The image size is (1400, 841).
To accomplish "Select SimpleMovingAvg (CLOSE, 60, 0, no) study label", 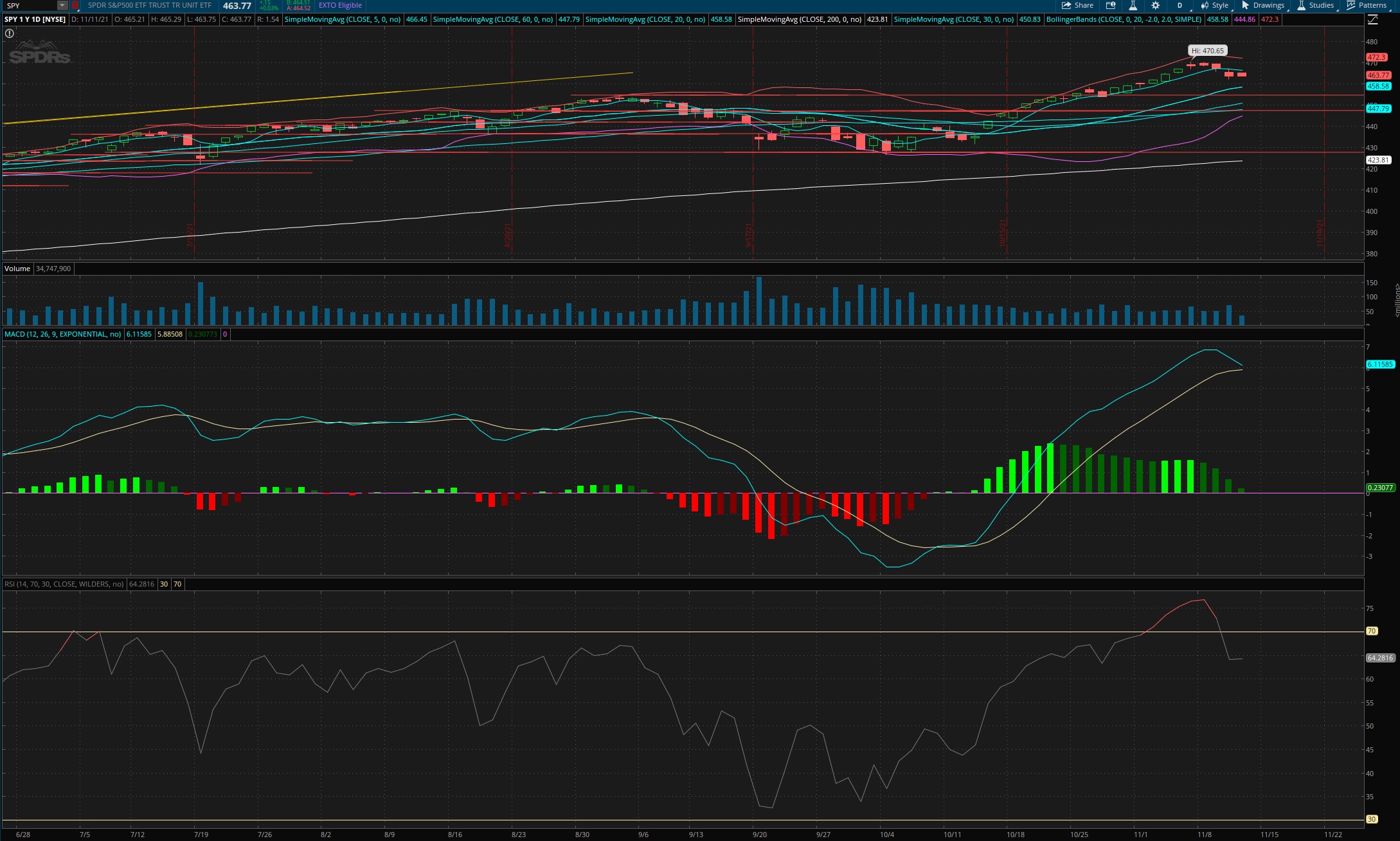I will pos(492,19).
